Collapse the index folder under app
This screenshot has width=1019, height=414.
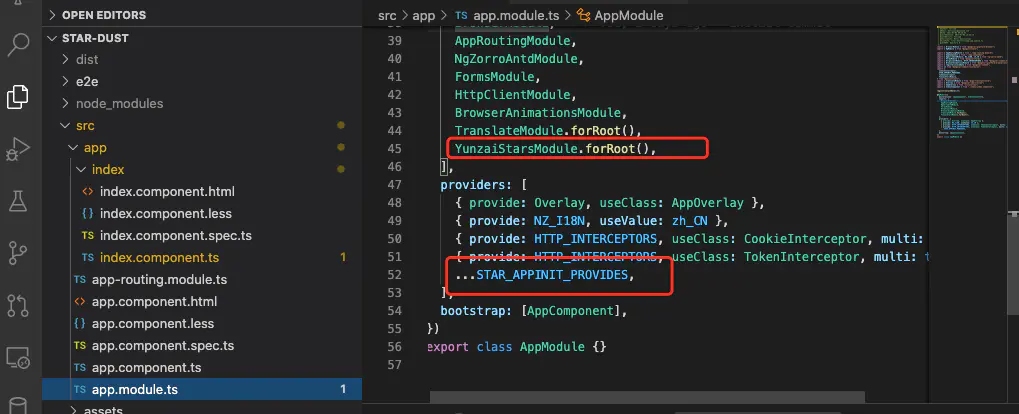(x=108, y=169)
